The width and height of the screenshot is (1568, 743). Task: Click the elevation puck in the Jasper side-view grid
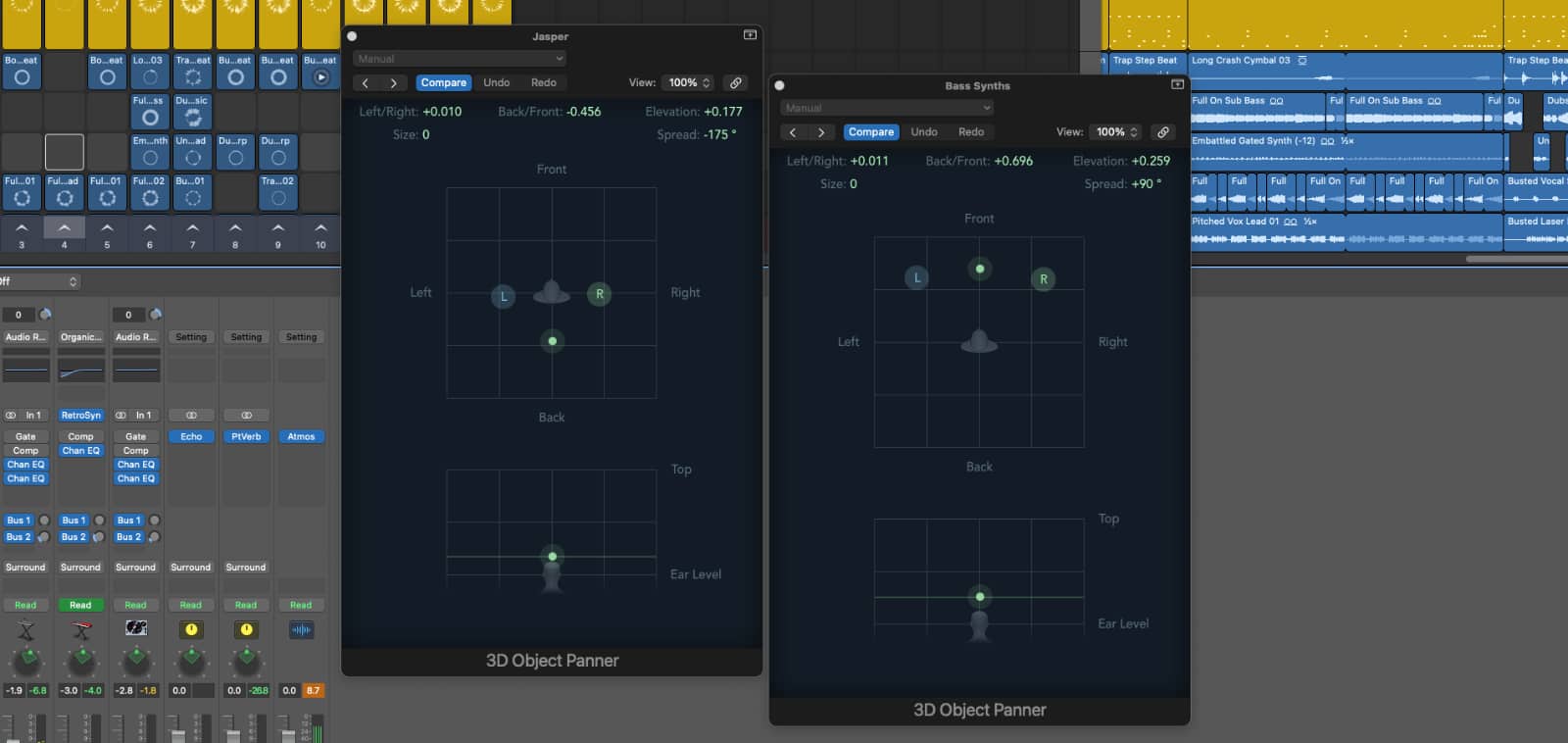point(553,557)
